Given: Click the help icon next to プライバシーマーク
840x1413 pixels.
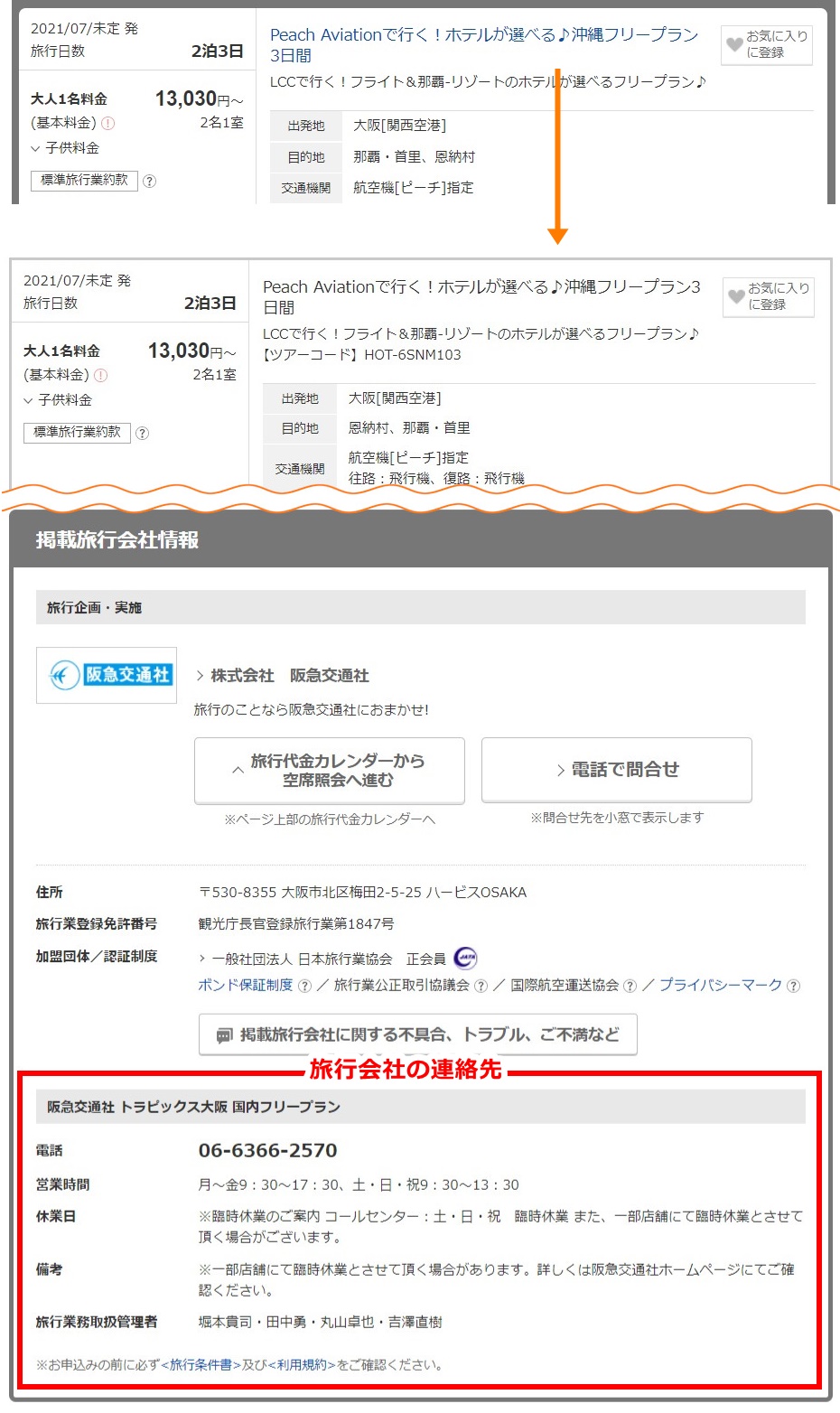Looking at the screenshot, I should click(793, 986).
